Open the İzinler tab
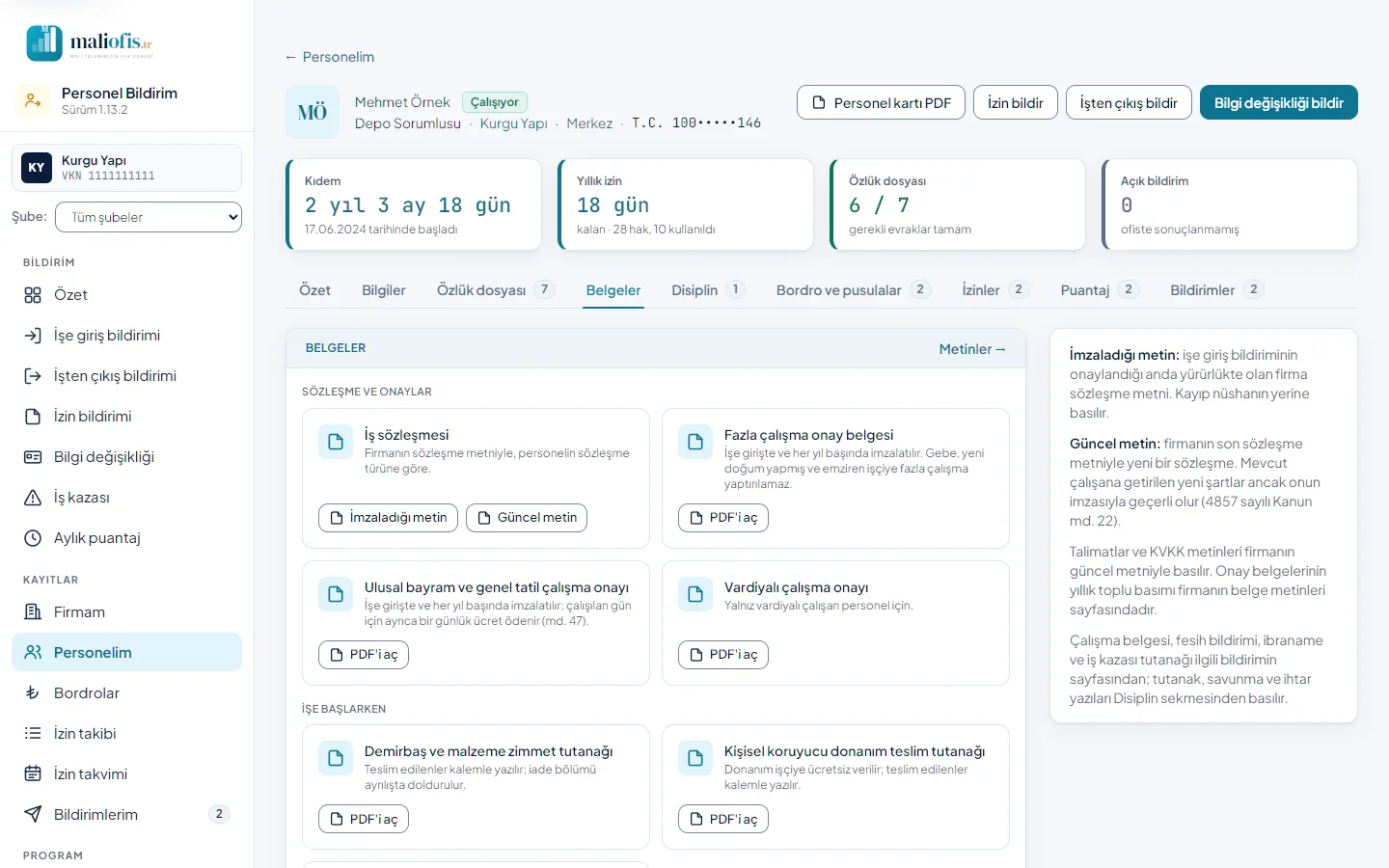1389x868 pixels. pos(995,290)
